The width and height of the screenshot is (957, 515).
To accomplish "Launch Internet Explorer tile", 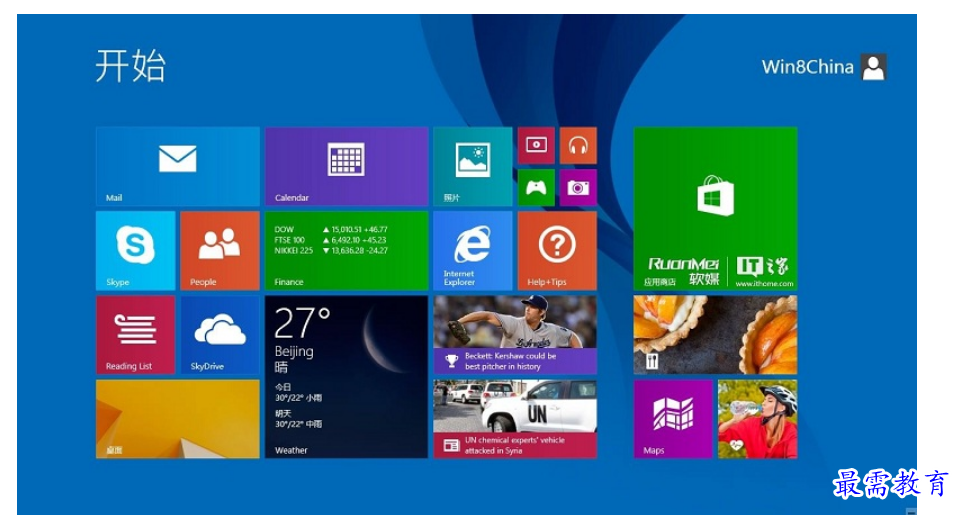I will [473, 250].
